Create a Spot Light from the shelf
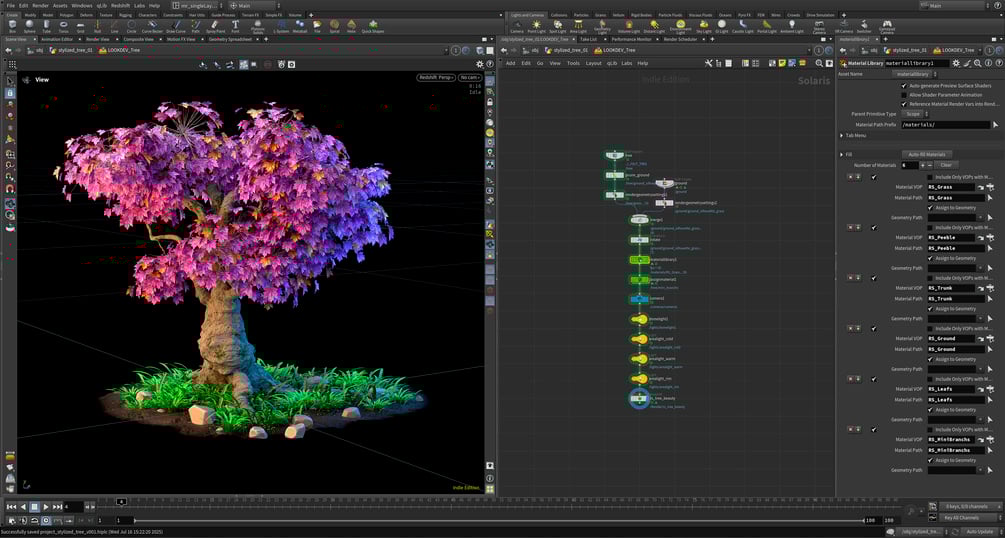 tap(558, 26)
